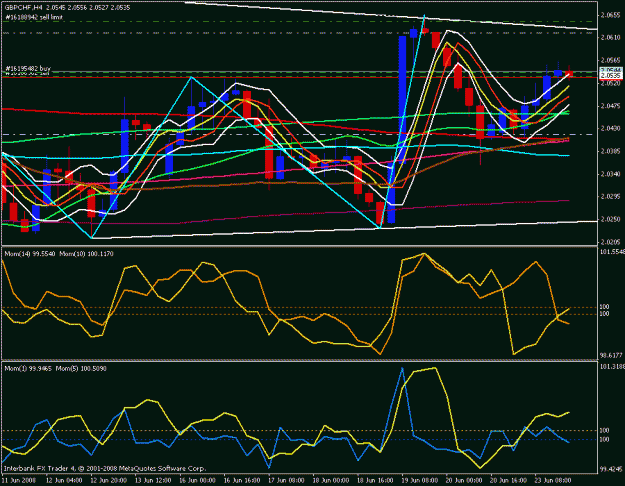The width and height of the screenshot is (625, 486).
Task: Click the 17 Jun 08:00 time label
Action: pyautogui.click(x=287, y=480)
